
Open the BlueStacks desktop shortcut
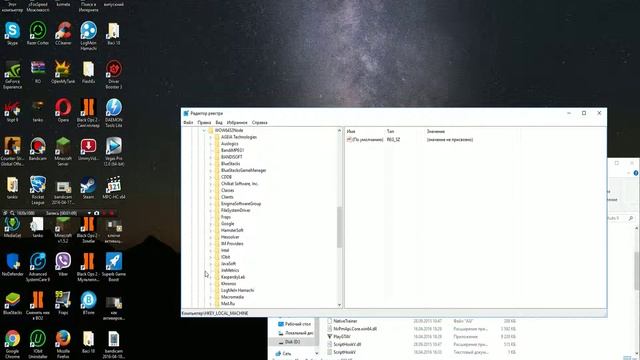[x=12, y=303]
